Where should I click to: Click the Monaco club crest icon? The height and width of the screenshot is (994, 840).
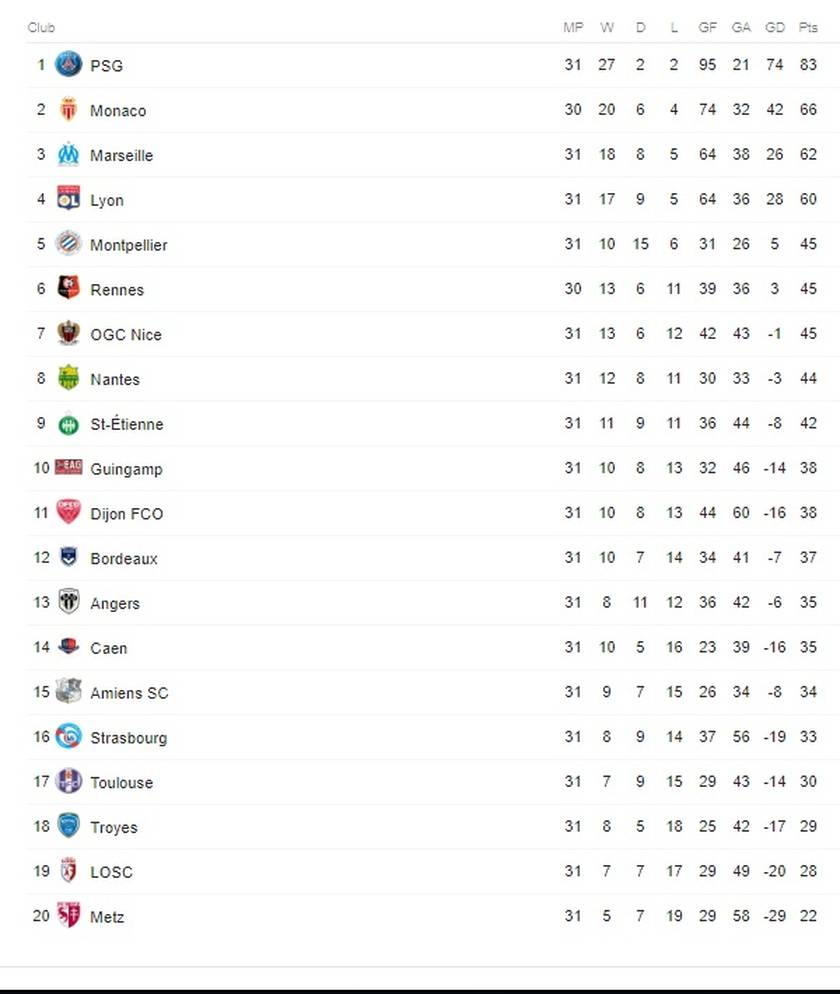point(68,110)
